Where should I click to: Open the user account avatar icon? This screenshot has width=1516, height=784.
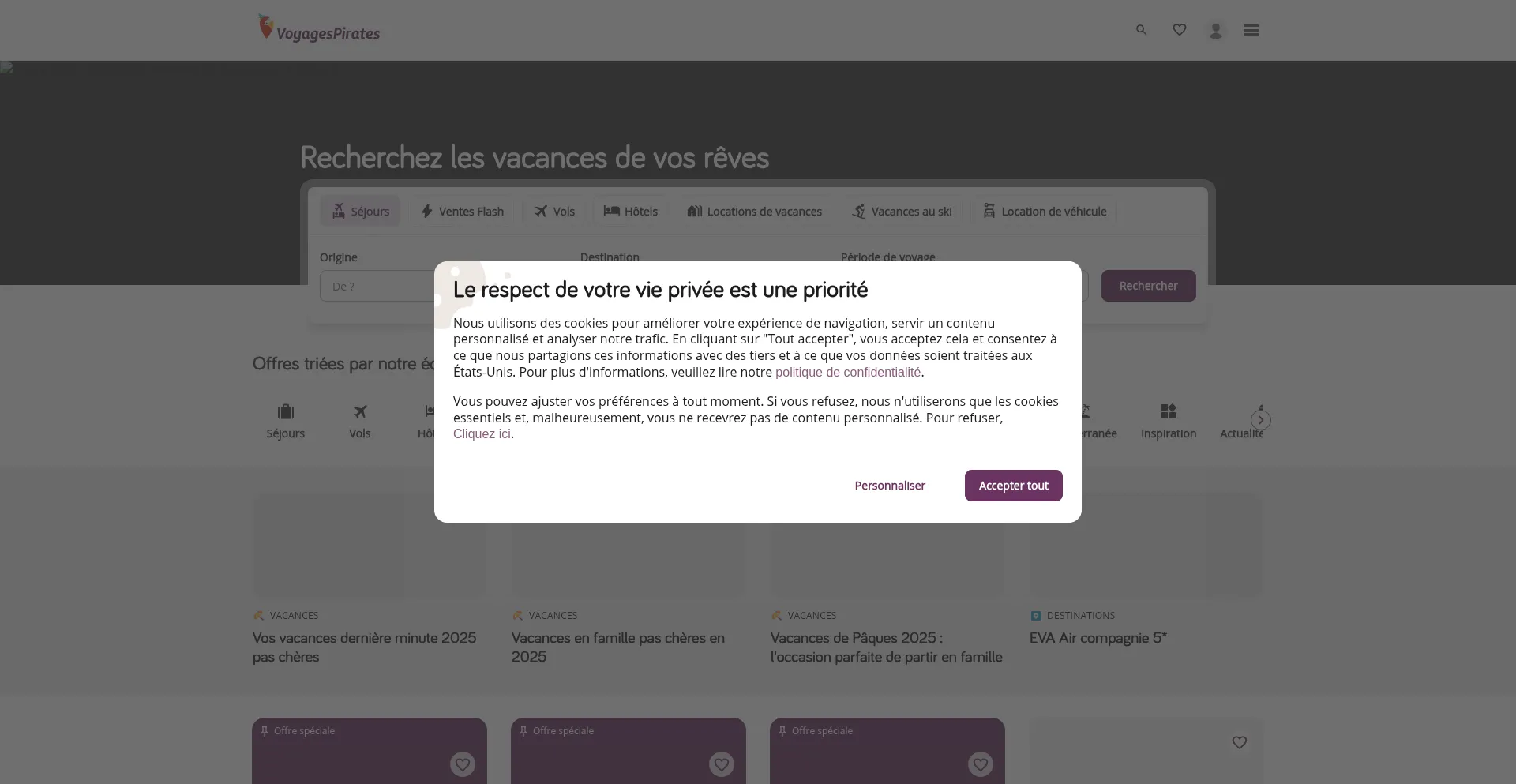[1216, 31]
